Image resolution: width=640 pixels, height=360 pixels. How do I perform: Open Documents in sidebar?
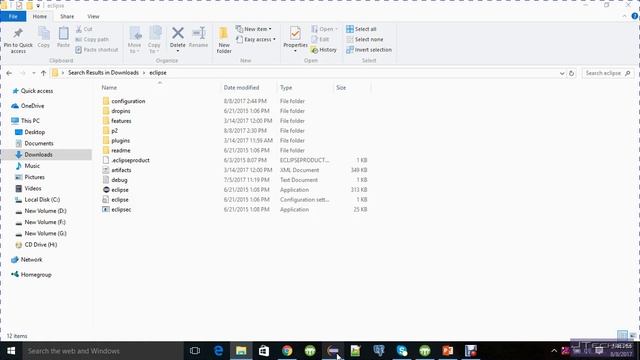39,143
